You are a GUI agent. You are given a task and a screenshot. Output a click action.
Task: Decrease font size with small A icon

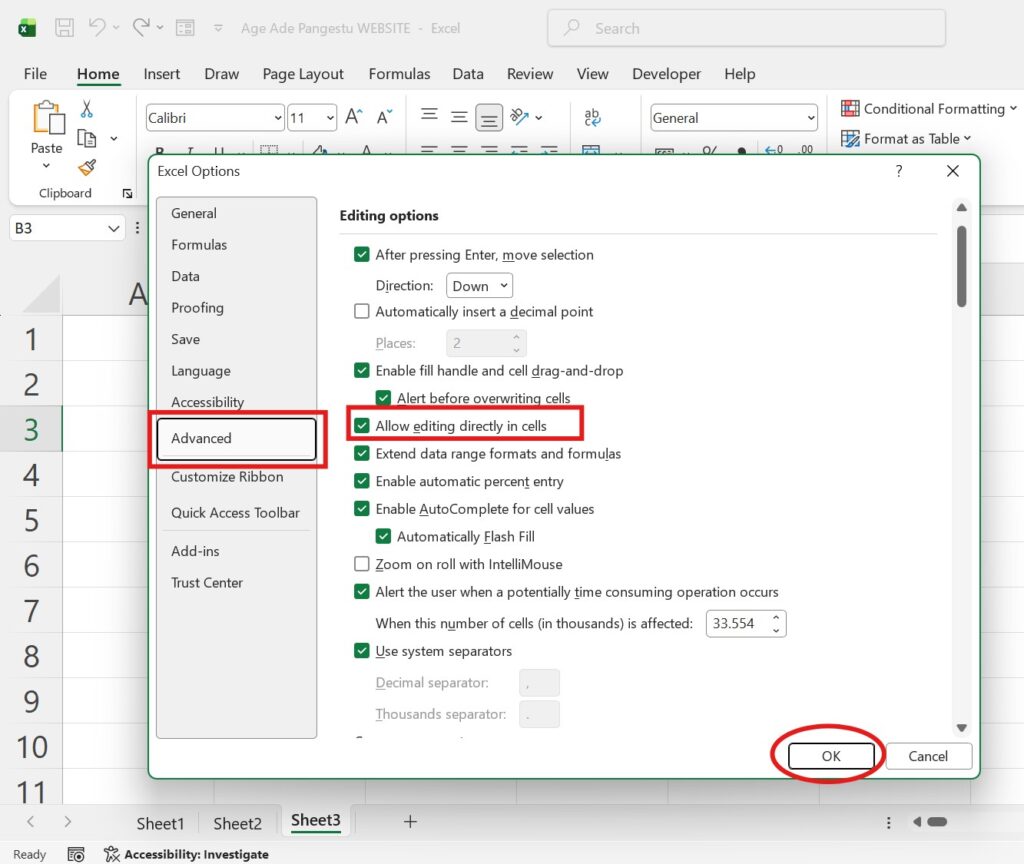coord(385,117)
